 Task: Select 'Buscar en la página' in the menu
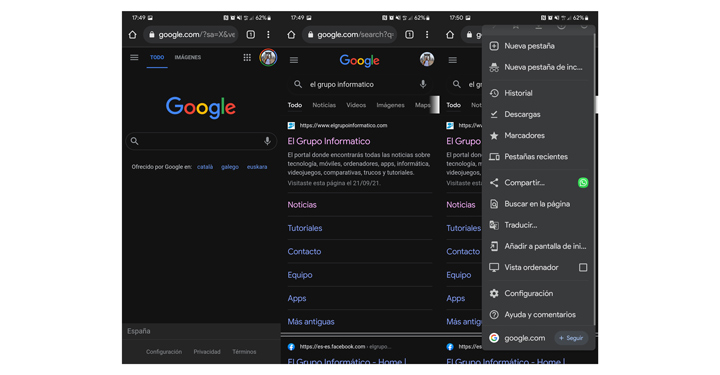538,204
